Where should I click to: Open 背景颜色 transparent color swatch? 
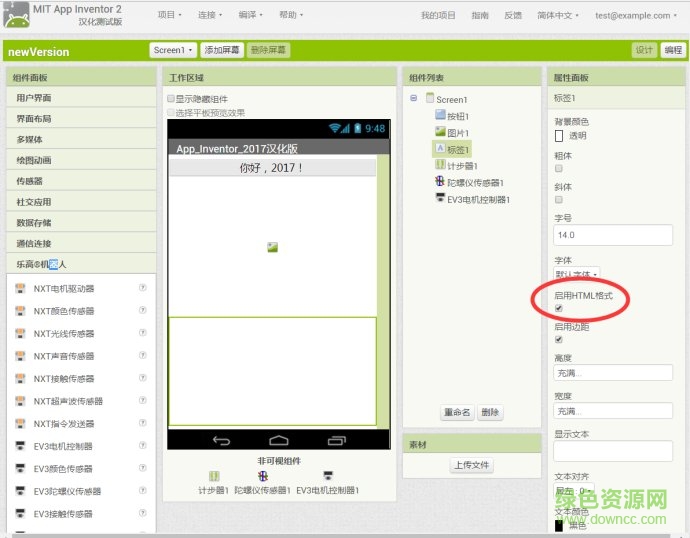559,135
